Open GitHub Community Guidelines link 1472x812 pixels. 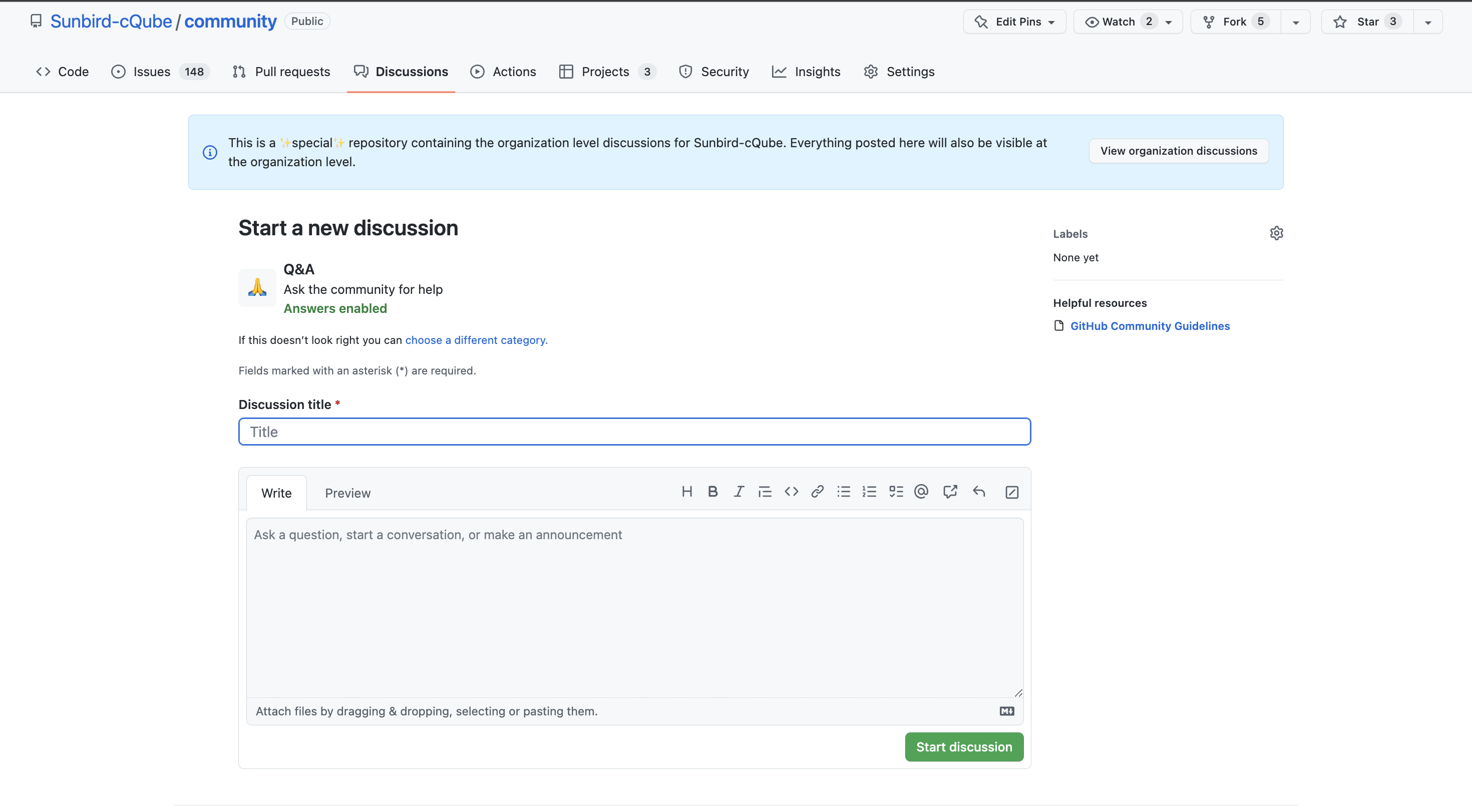click(1150, 326)
